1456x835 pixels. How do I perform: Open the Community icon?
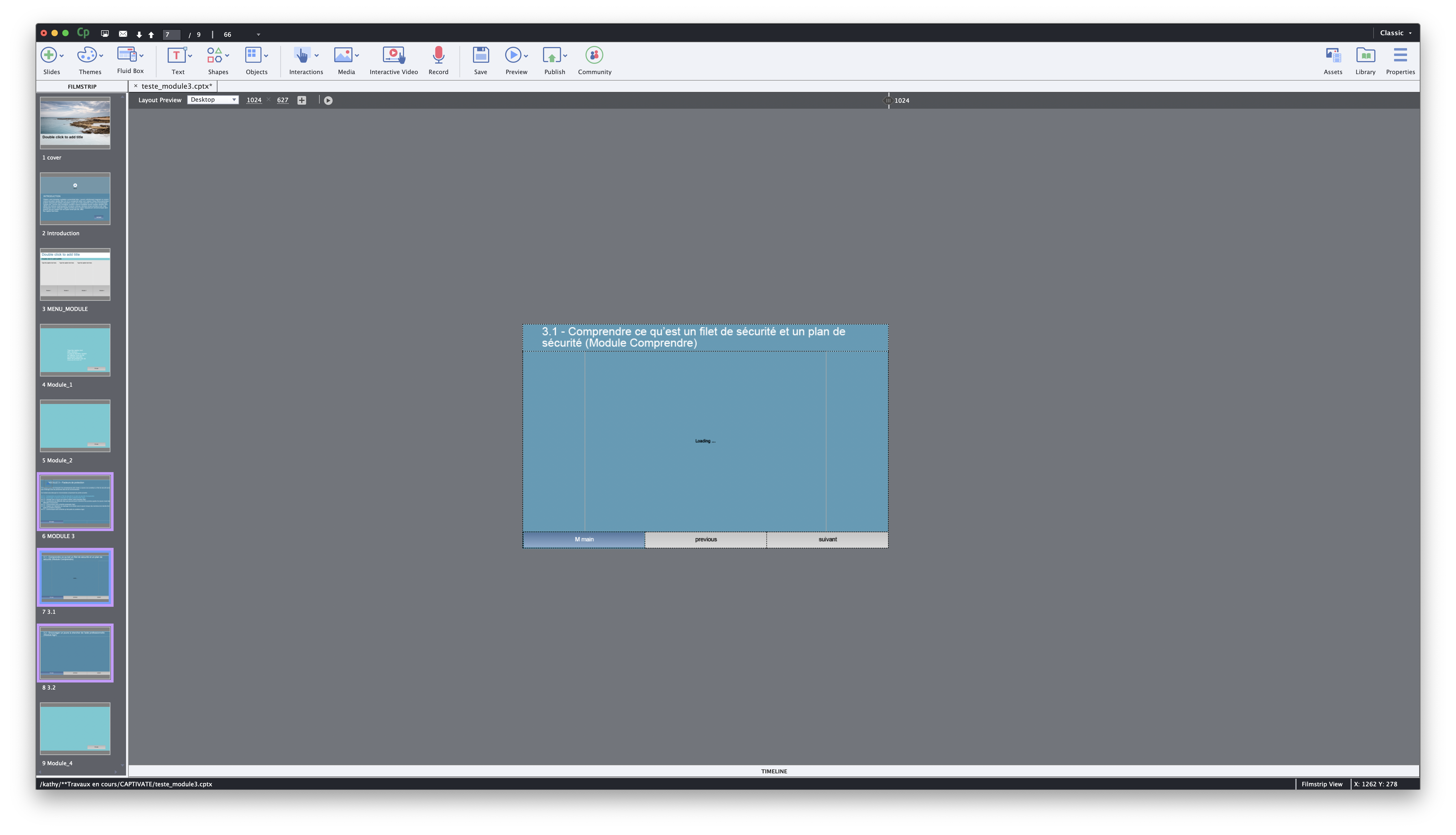coord(594,56)
